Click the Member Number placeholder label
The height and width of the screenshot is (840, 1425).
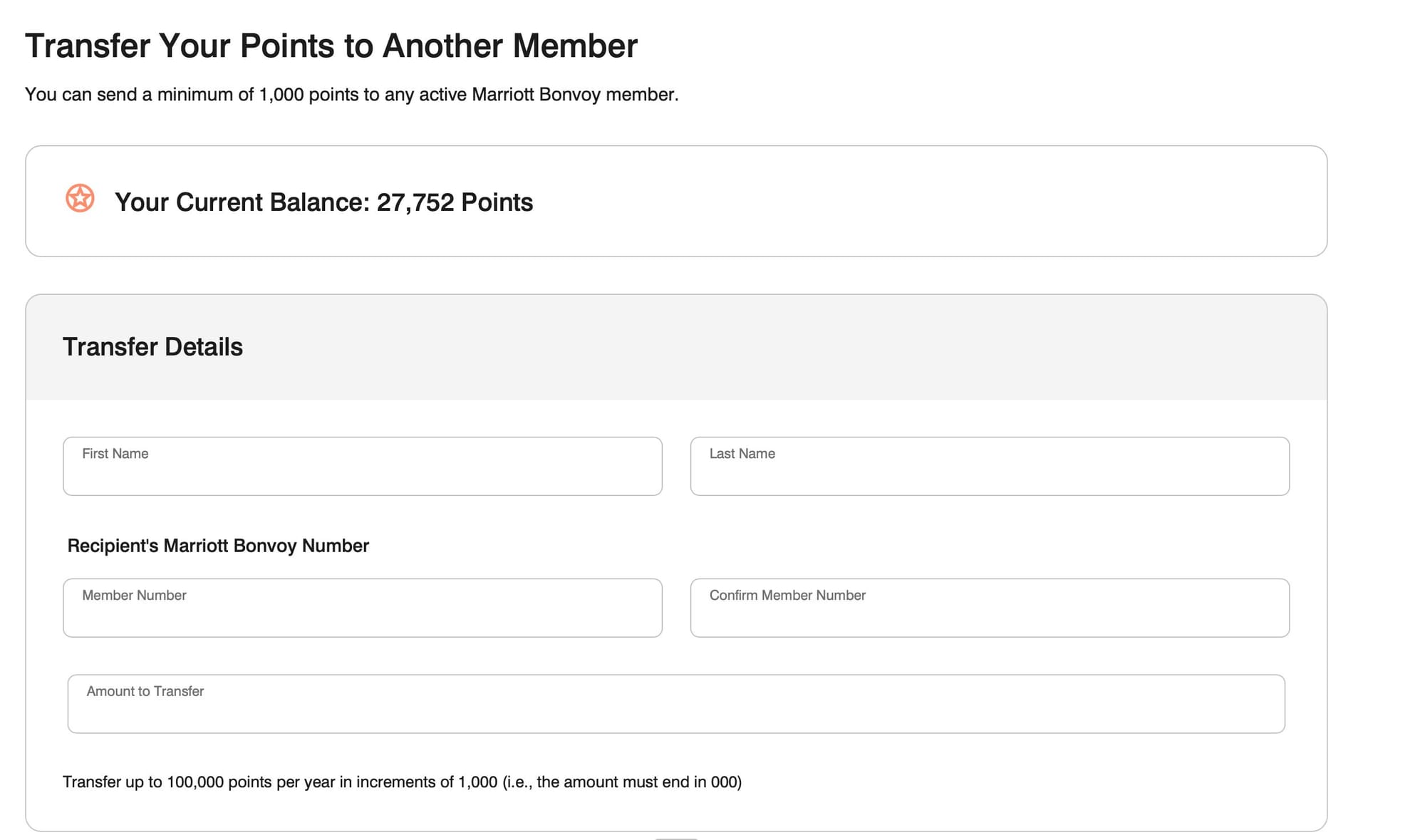pos(134,595)
